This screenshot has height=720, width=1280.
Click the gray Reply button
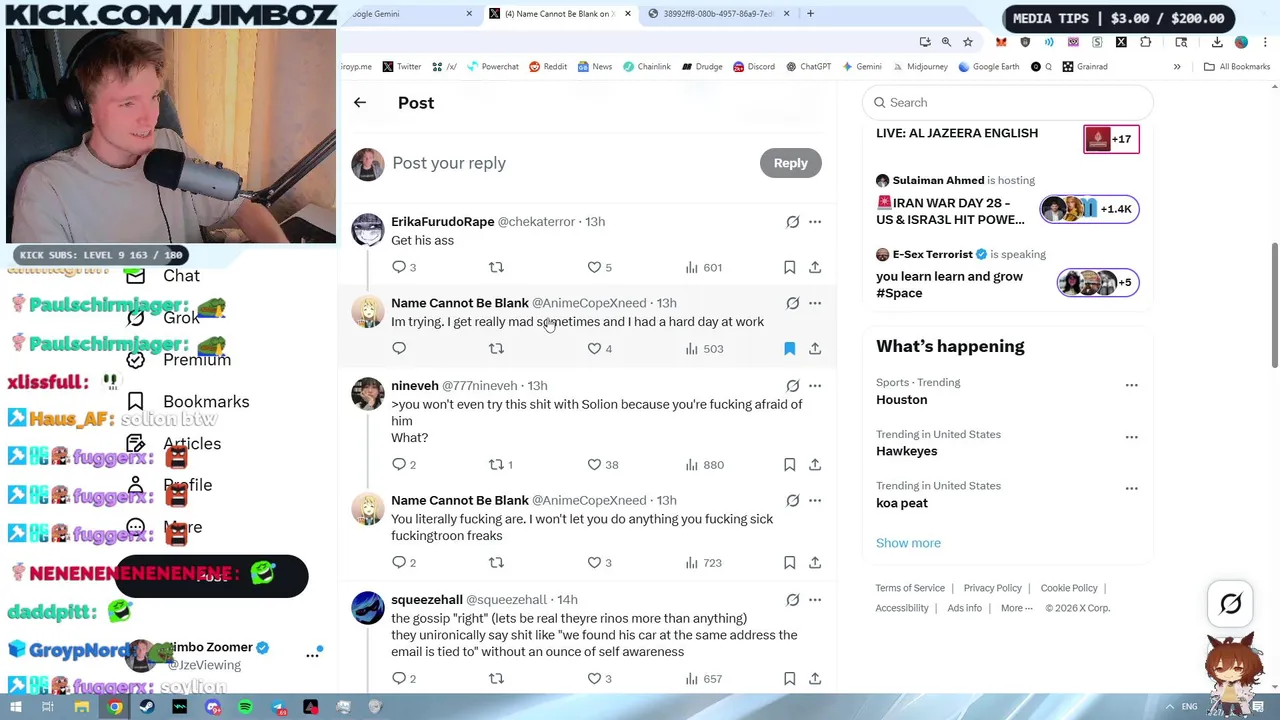point(790,163)
